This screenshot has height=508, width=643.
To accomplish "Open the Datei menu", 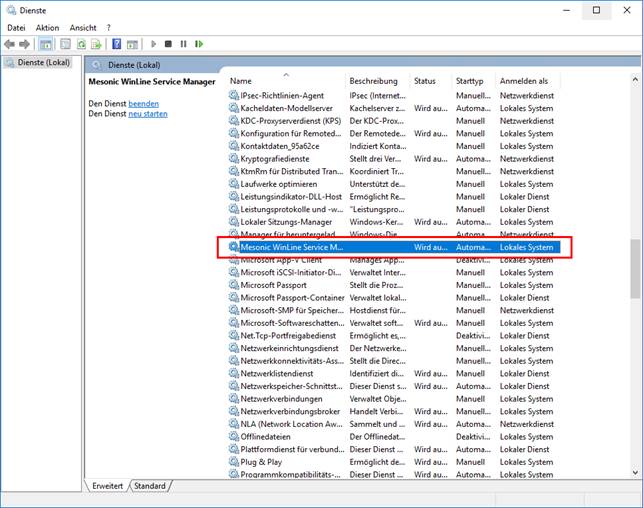I will pyautogui.click(x=16, y=28).
